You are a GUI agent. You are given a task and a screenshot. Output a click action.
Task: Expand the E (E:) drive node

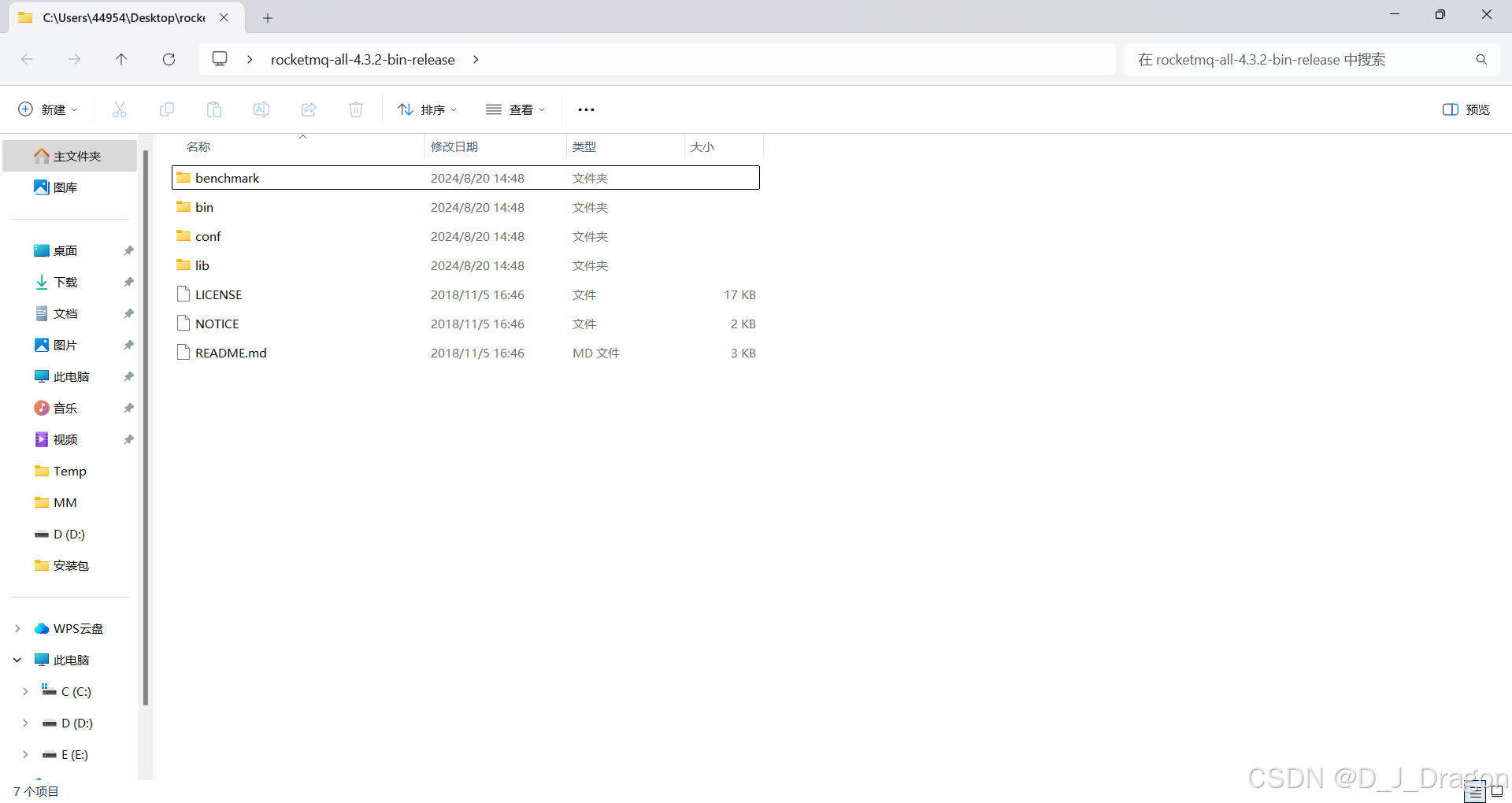pos(25,754)
